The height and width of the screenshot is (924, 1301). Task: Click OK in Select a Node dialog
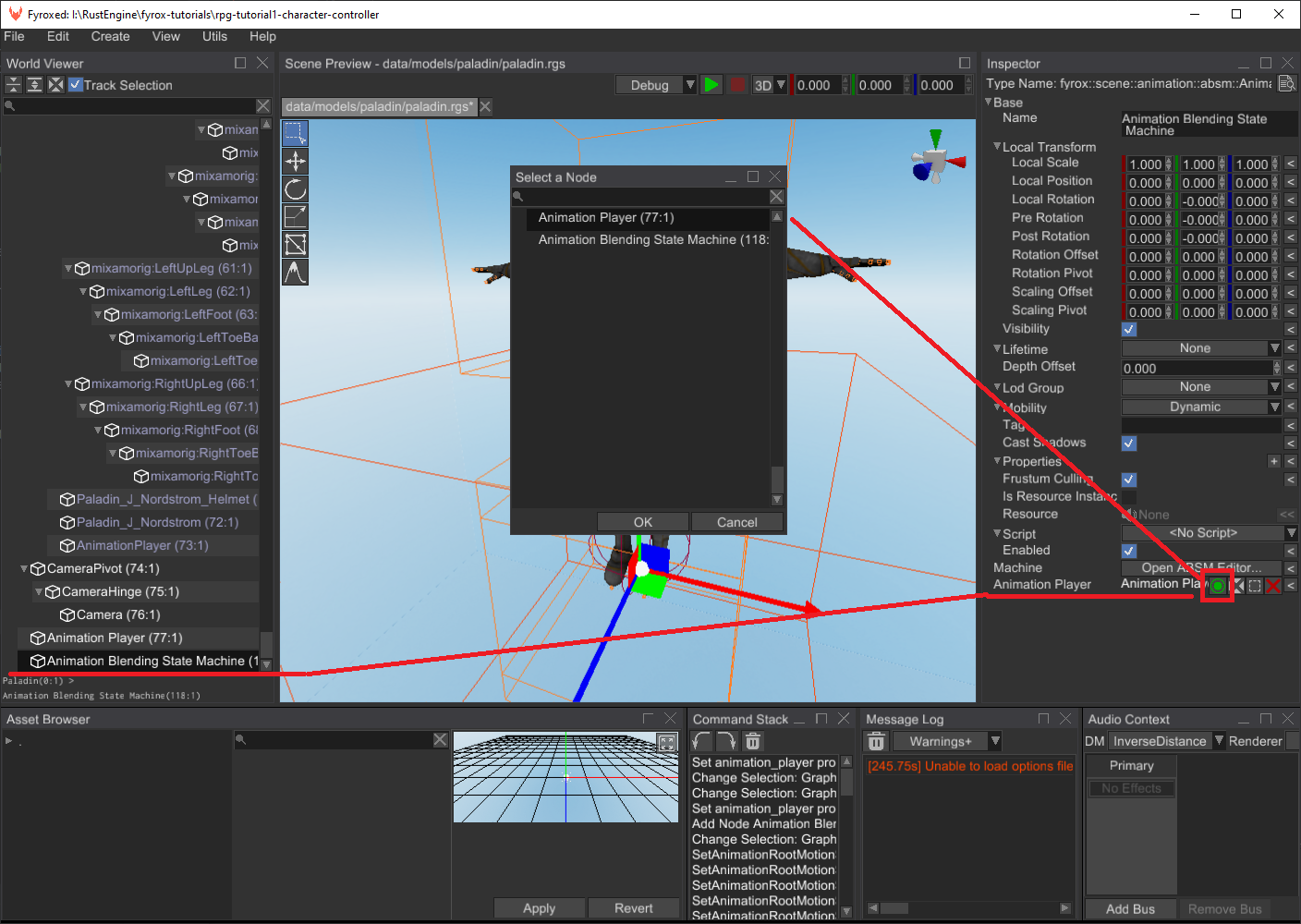pos(643,522)
